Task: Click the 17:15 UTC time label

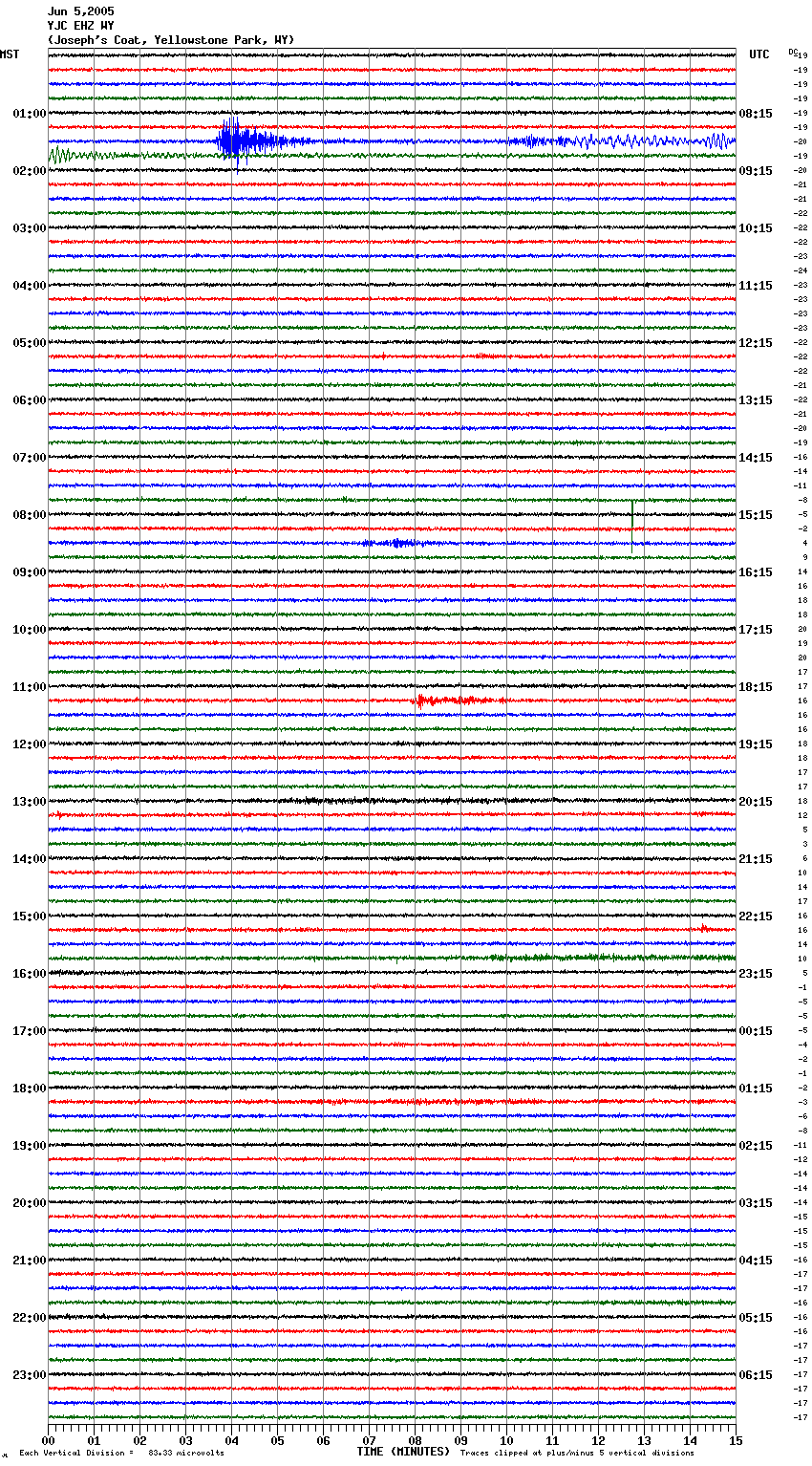Action: pyautogui.click(x=756, y=630)
